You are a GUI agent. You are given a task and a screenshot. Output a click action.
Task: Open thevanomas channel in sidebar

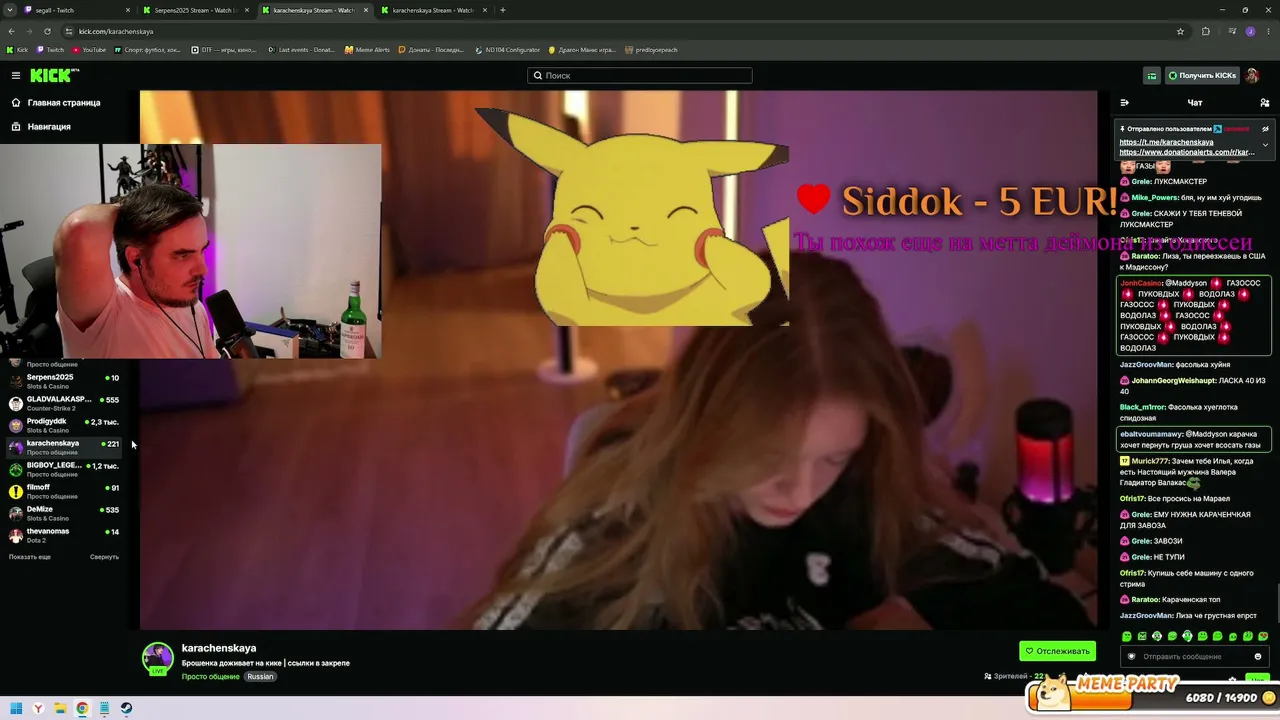[66, 535]
